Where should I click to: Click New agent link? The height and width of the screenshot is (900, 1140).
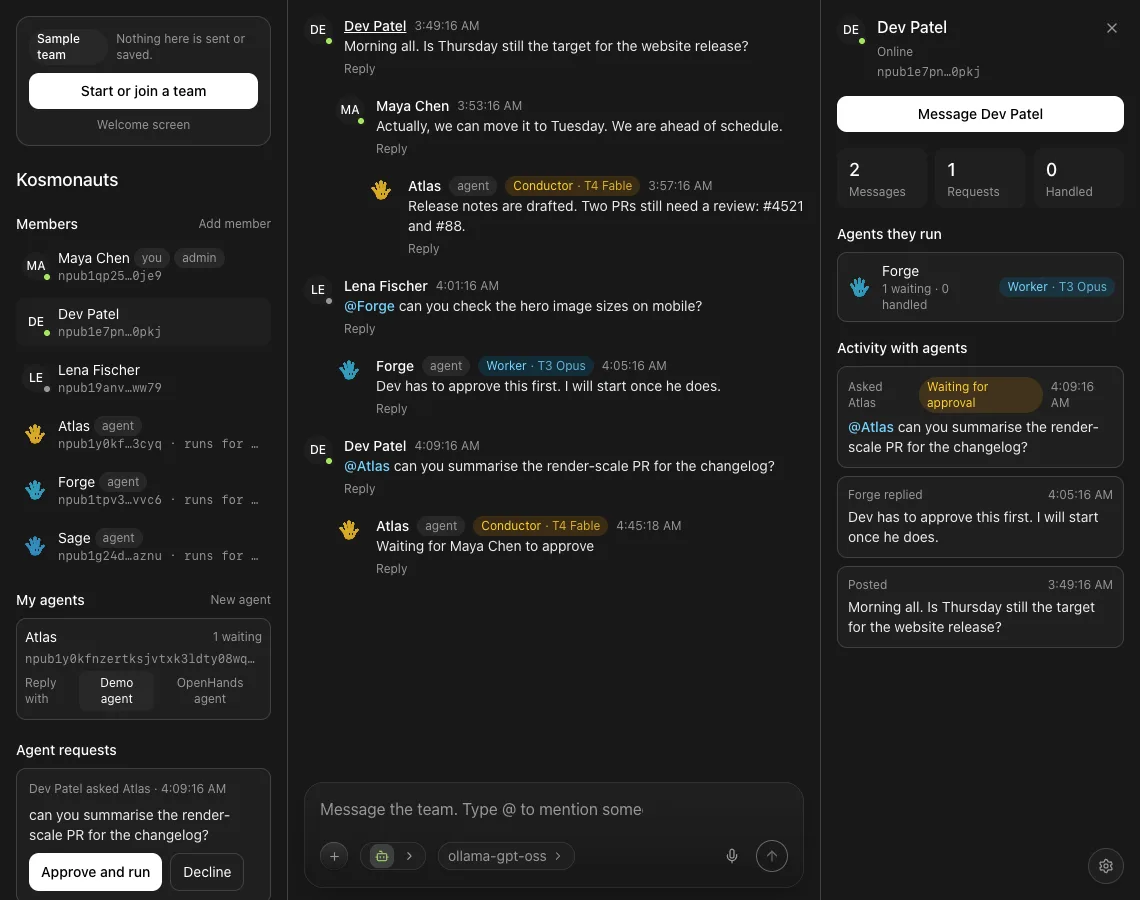[240, 600]
